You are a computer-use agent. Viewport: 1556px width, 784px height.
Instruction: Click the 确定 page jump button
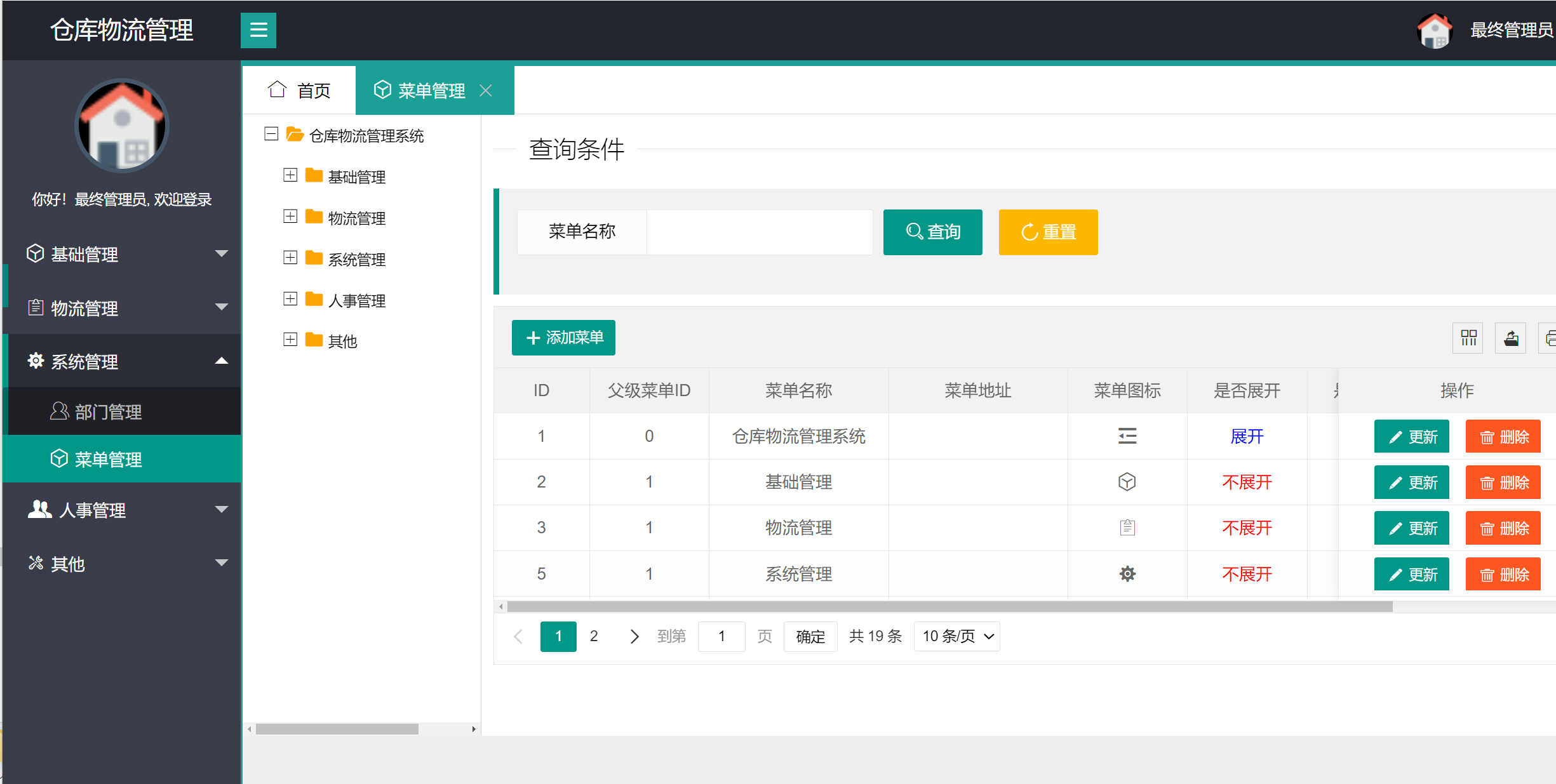click(810, 637)
